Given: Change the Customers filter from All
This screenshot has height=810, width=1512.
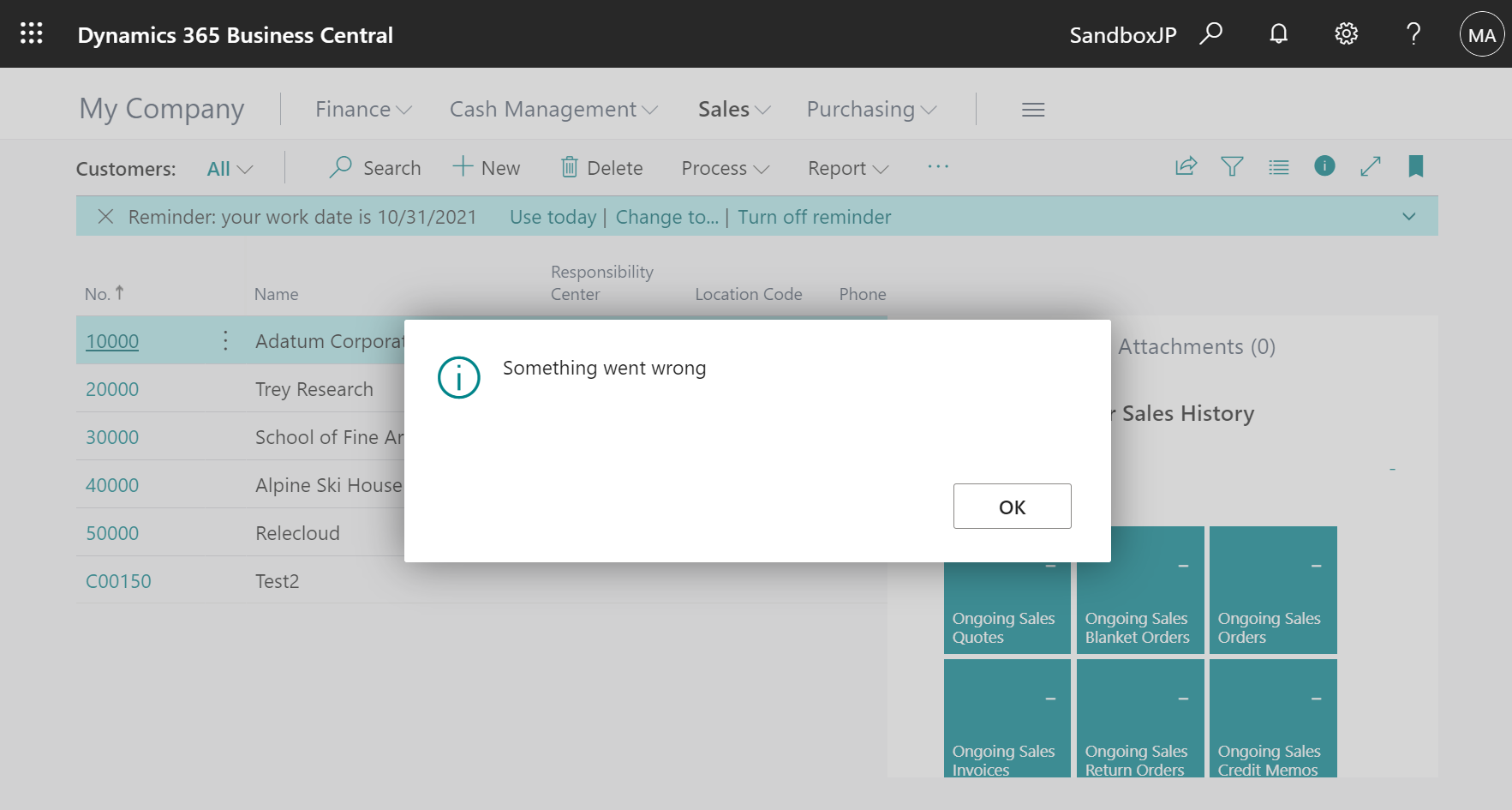Looking at the screenshot, I should coord(228,168).
